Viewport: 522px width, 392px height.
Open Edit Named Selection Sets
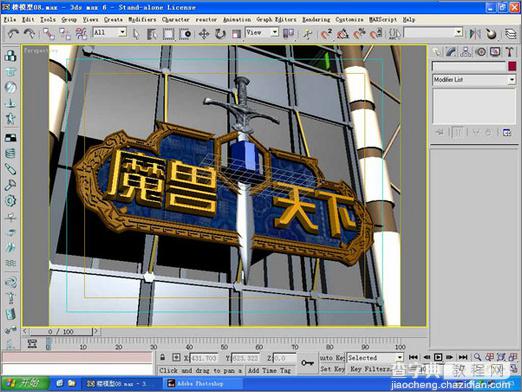click(x=395, y=34)
